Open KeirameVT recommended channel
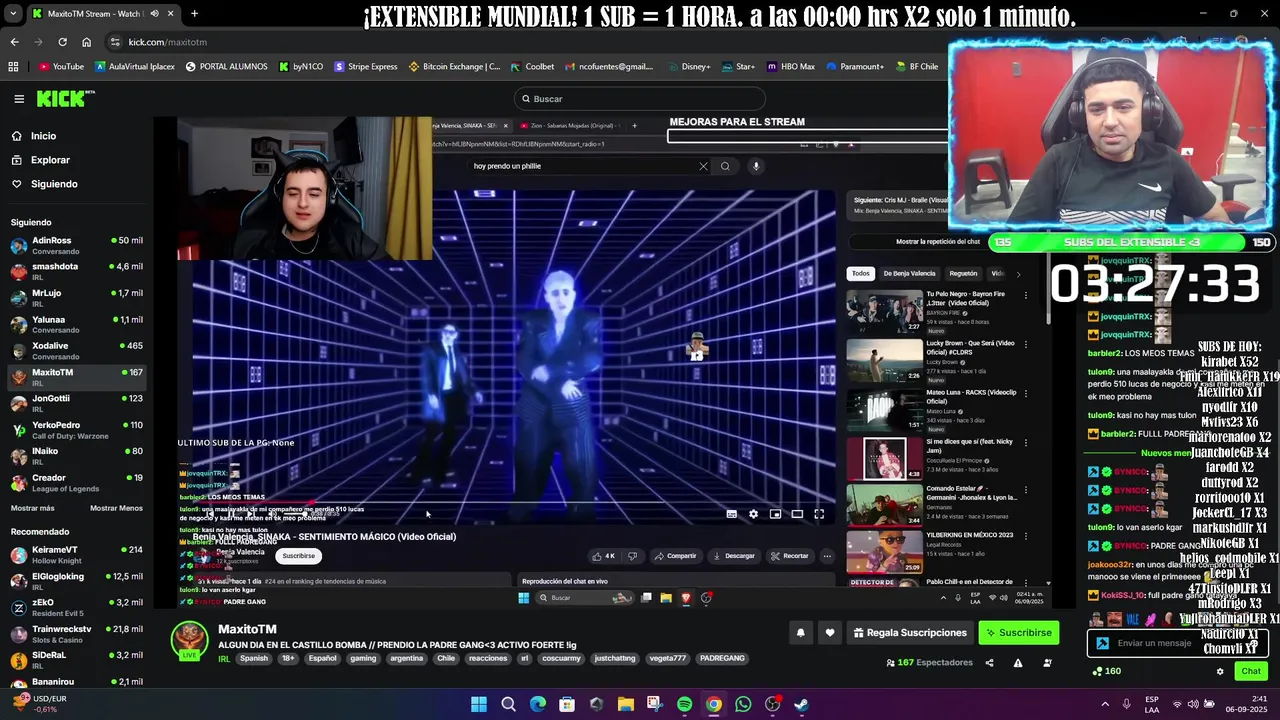 pyautogui.click(x=77, y=554)
